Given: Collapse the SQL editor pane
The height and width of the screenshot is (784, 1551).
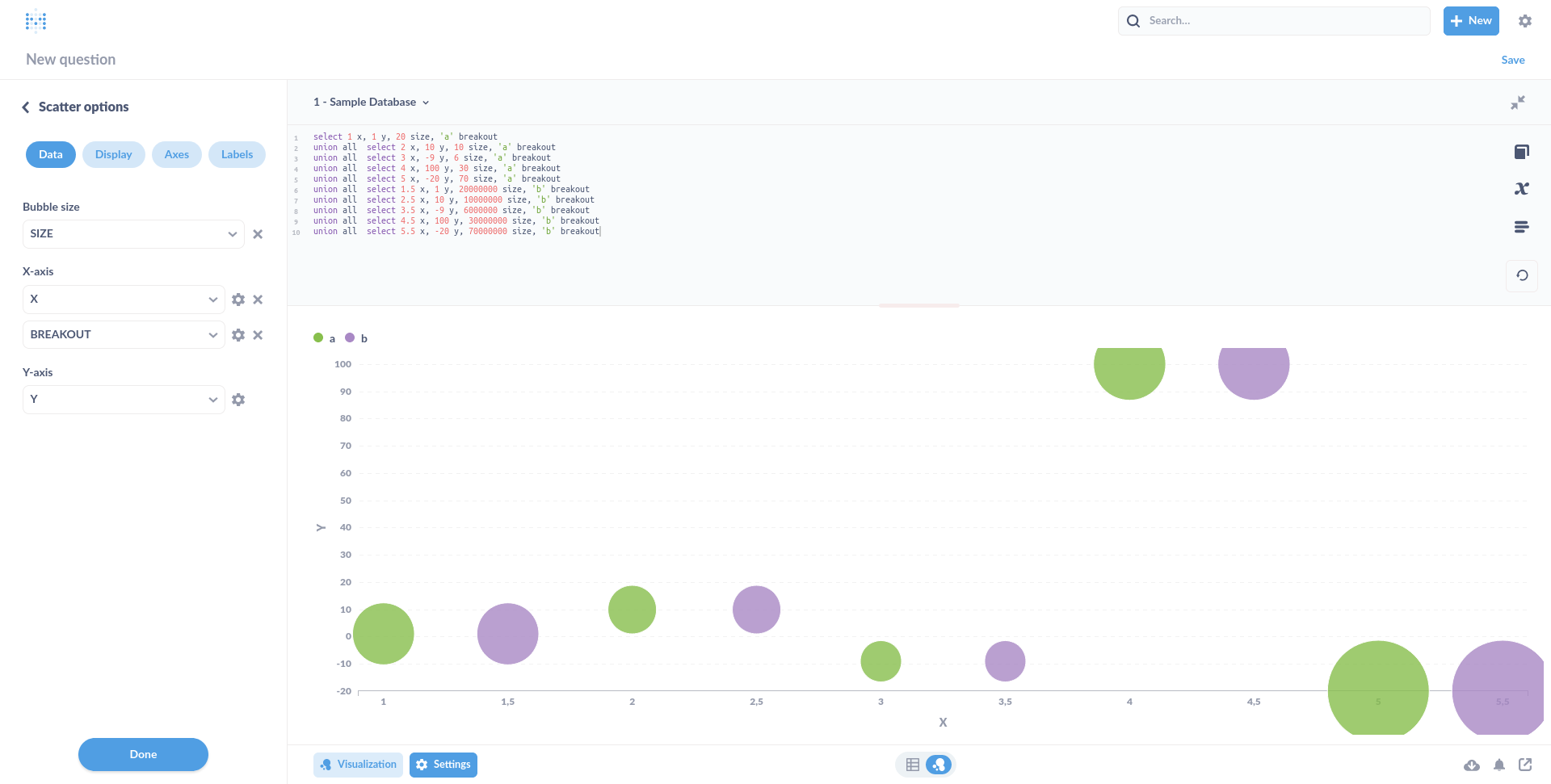Looking at the screenshot, I should [1518, 103].
